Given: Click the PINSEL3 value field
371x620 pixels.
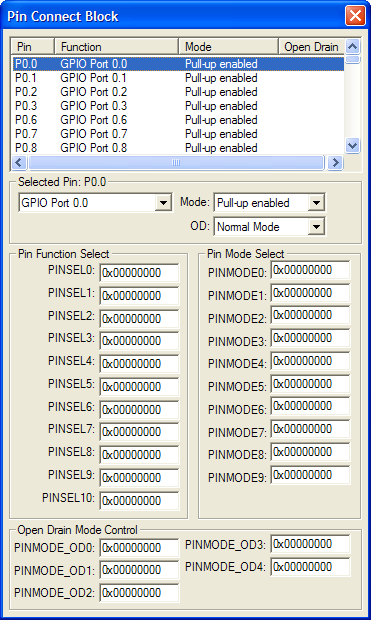Looking at the screenshot, I should [x=139, y=340].
